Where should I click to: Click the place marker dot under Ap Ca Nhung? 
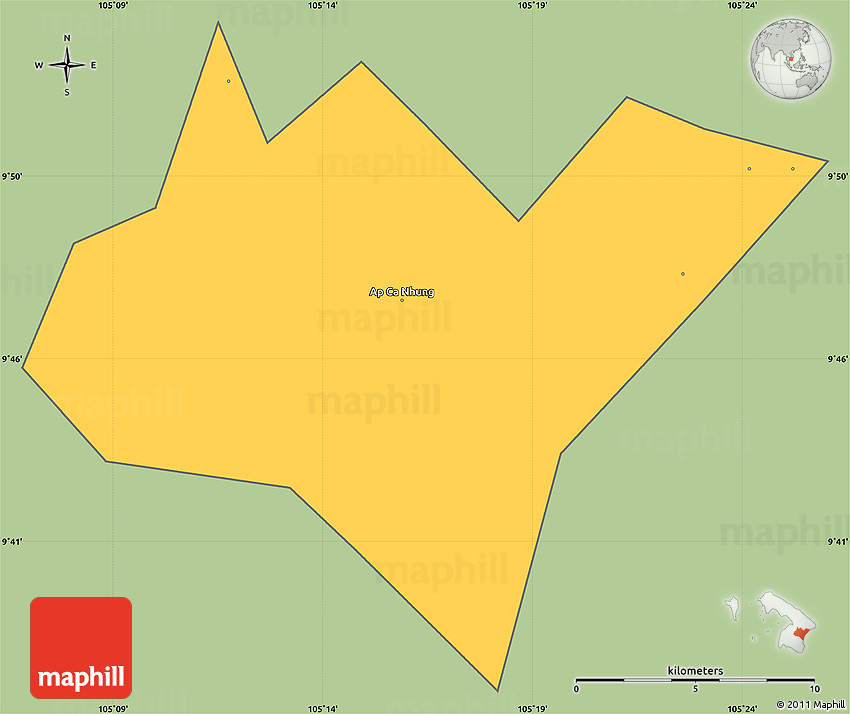pyautogui.click(x=402, y=300)
